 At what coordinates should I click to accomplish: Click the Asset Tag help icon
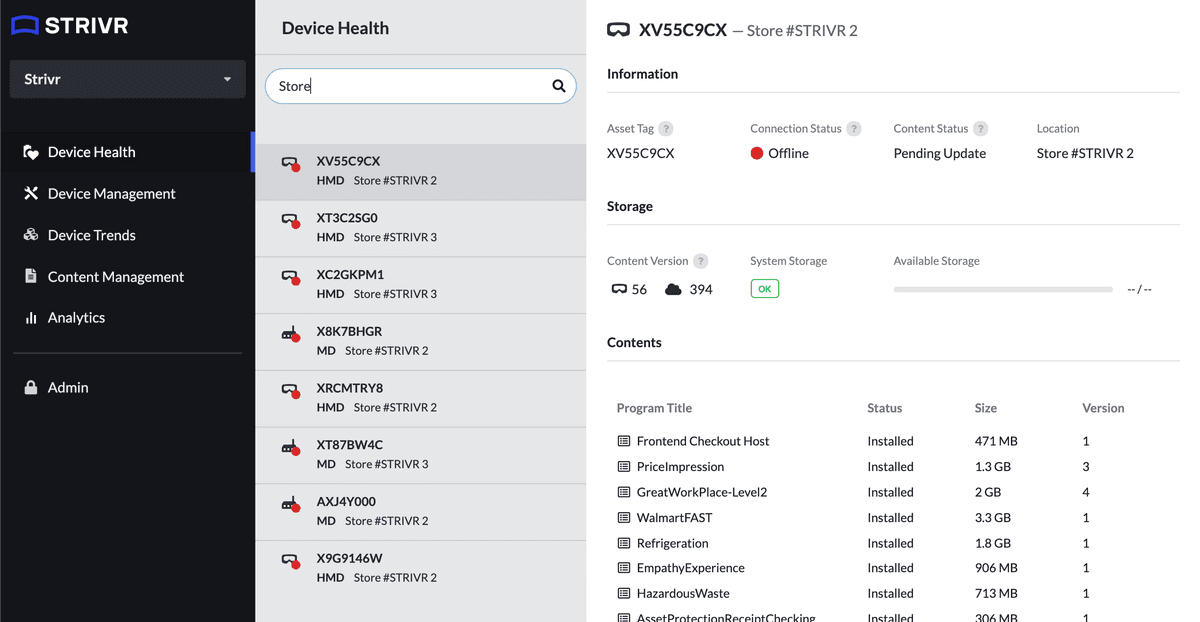[x=666, y=129]
